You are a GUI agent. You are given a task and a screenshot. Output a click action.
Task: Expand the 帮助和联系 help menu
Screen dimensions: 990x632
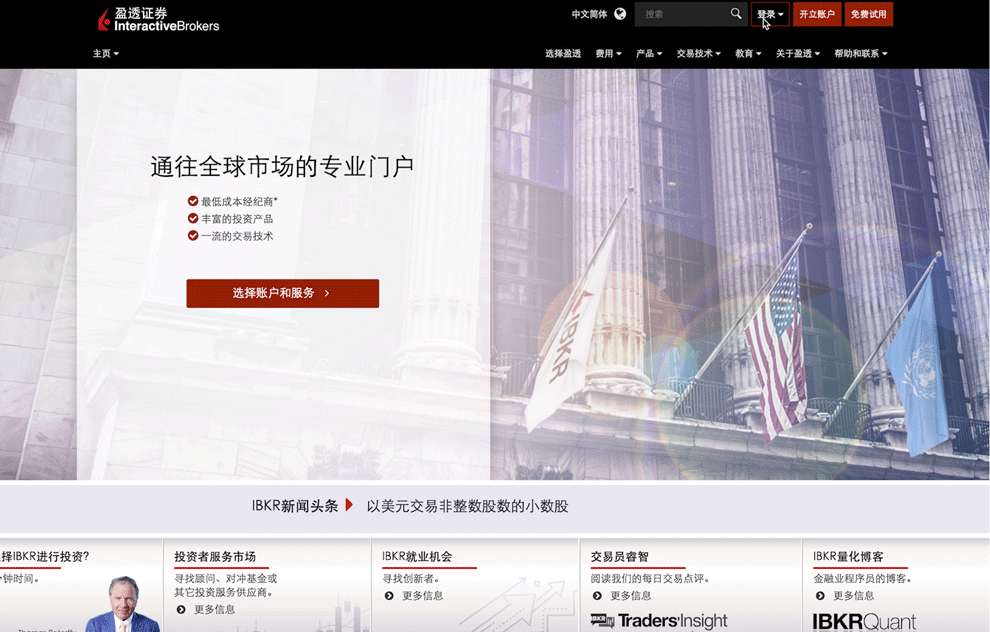(861, 54)
